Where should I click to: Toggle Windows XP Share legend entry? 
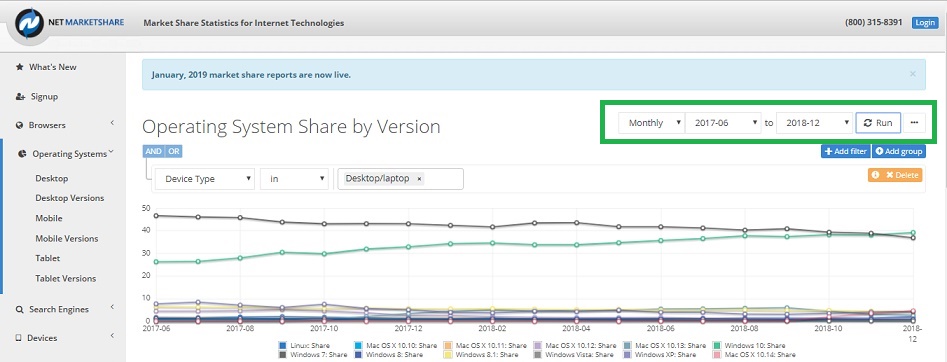[x=660, y=355]
